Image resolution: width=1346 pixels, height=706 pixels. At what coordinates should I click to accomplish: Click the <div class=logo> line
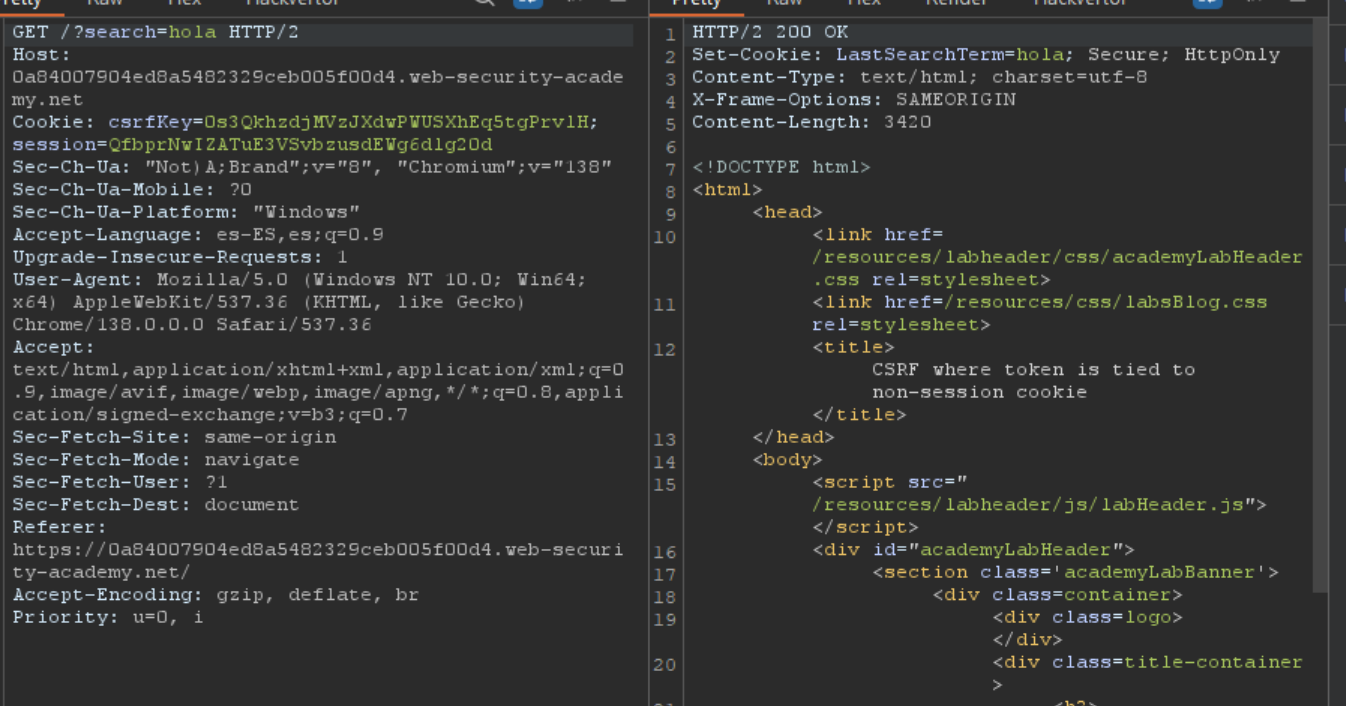[1088, 617]
